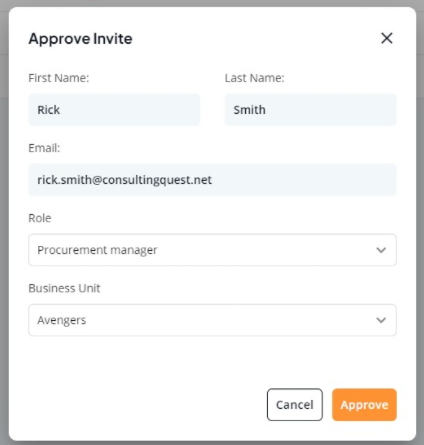Click the Approve Invite dialog heading
The height and width of the screenshot is (445, 424).
point(80,39)
